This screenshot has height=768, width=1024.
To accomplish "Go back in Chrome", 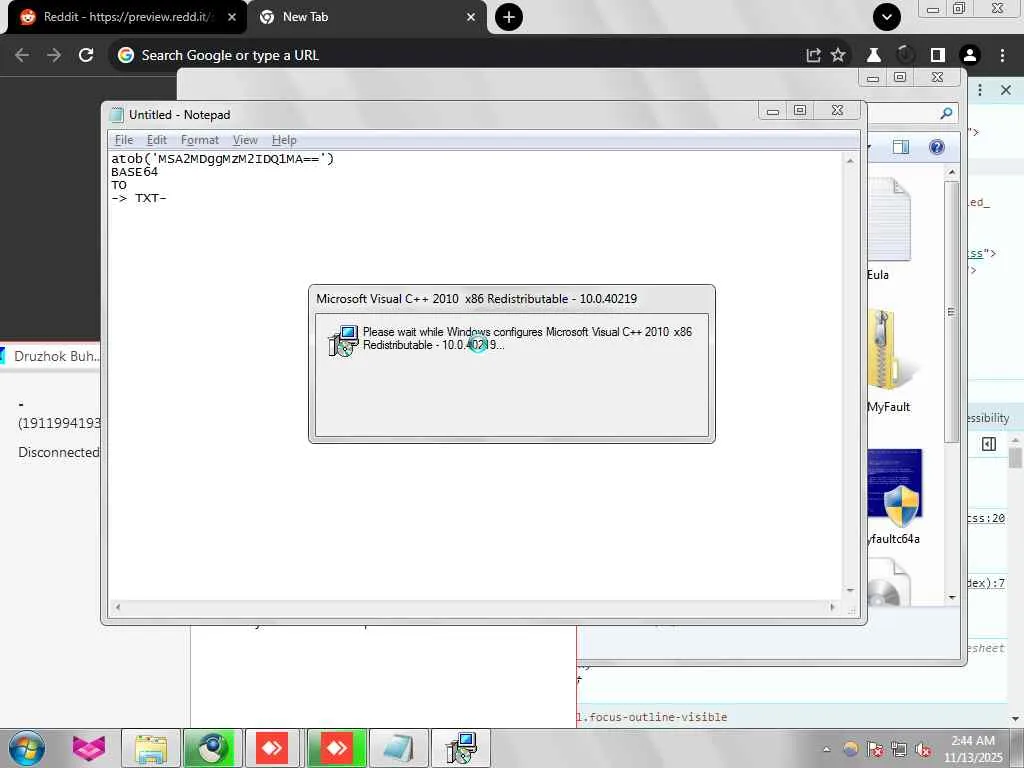I will [22, 55].
